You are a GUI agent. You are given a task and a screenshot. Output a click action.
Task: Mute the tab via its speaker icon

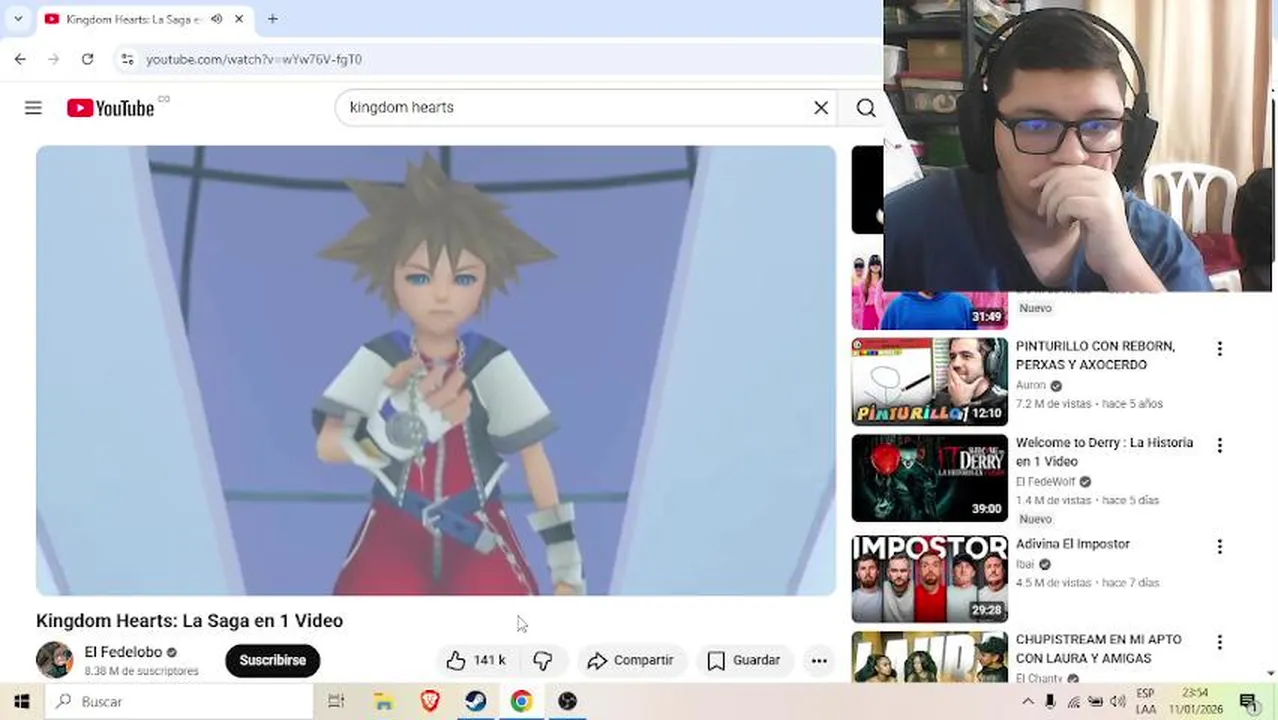pyautogui.click(x=216, y=19)
